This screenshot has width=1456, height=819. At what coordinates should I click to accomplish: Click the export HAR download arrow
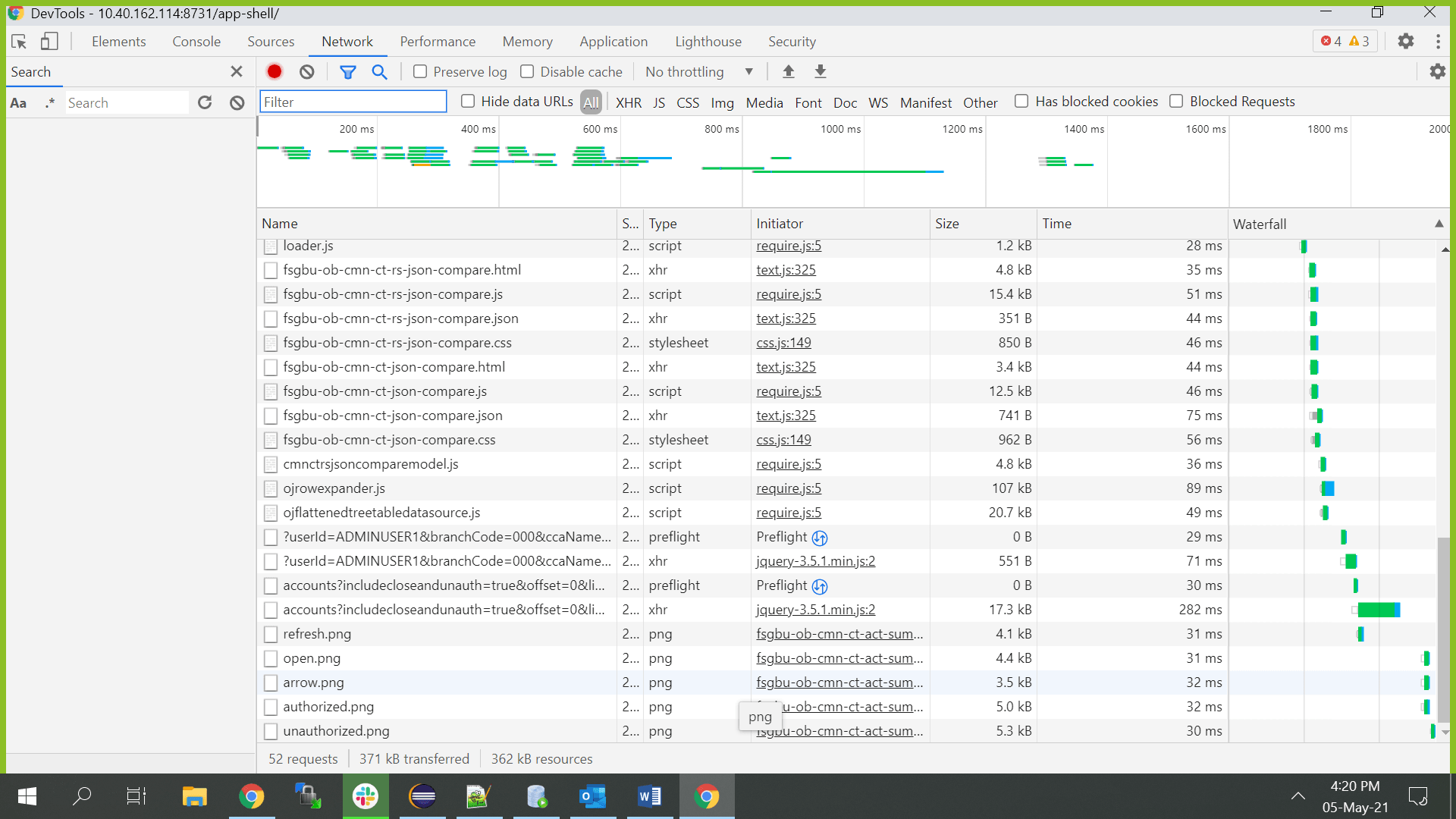point(820,71)
